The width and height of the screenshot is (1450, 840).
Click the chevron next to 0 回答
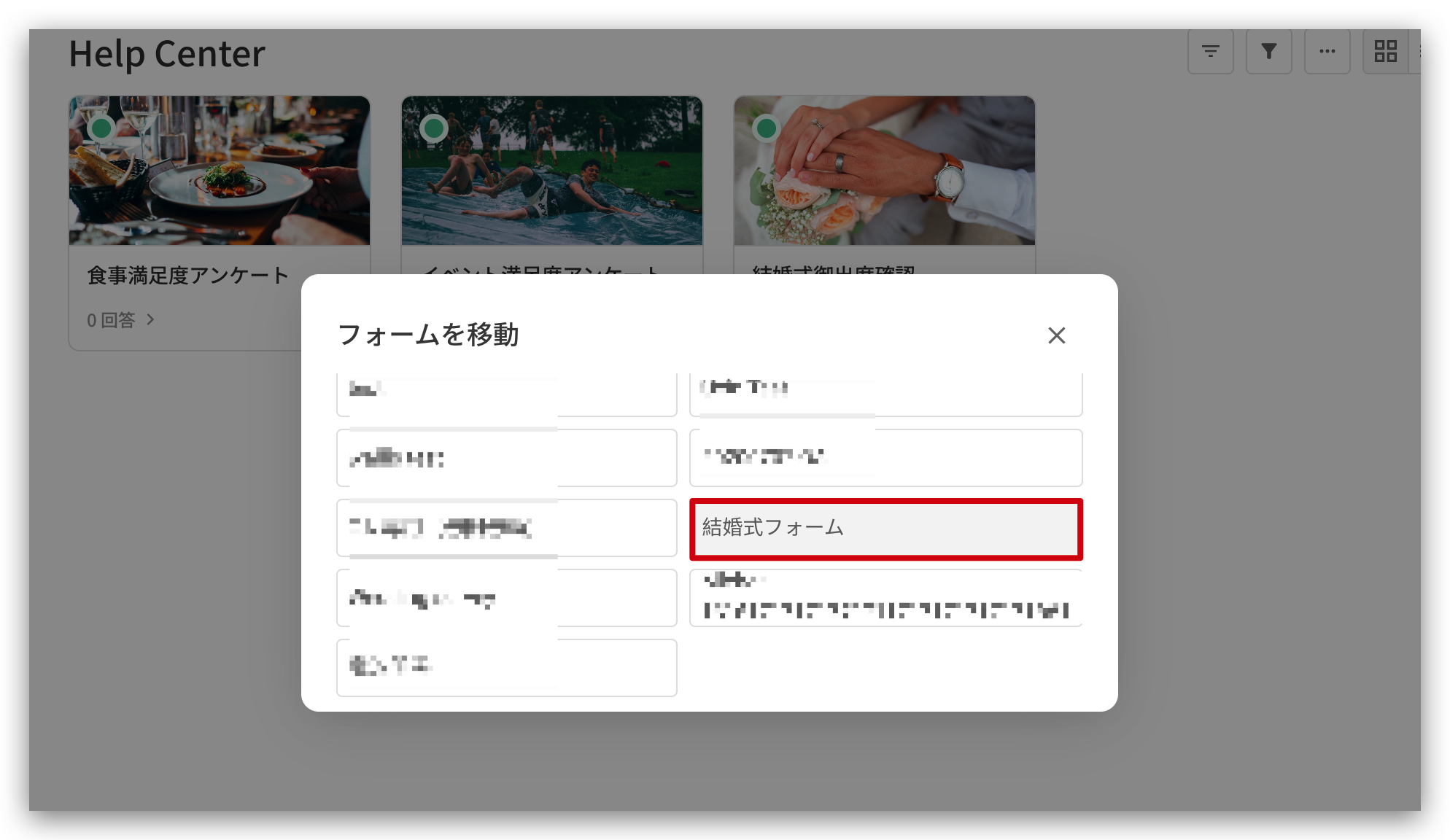(x=150, y=319)
